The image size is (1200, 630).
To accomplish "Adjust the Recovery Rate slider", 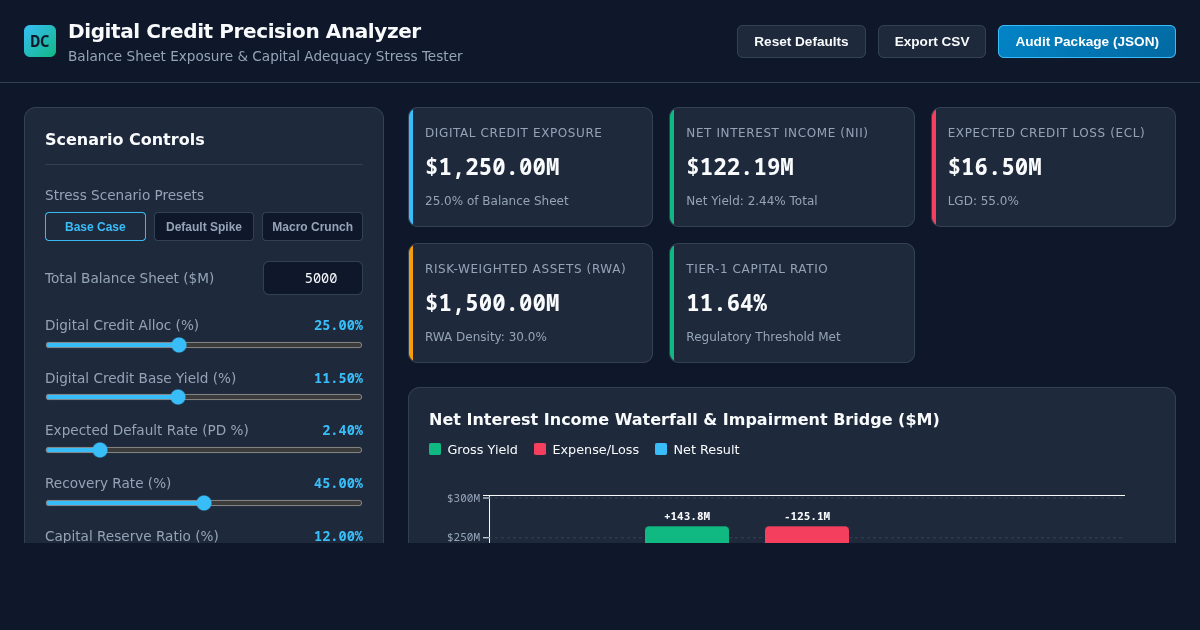I will tap(204, 503).
